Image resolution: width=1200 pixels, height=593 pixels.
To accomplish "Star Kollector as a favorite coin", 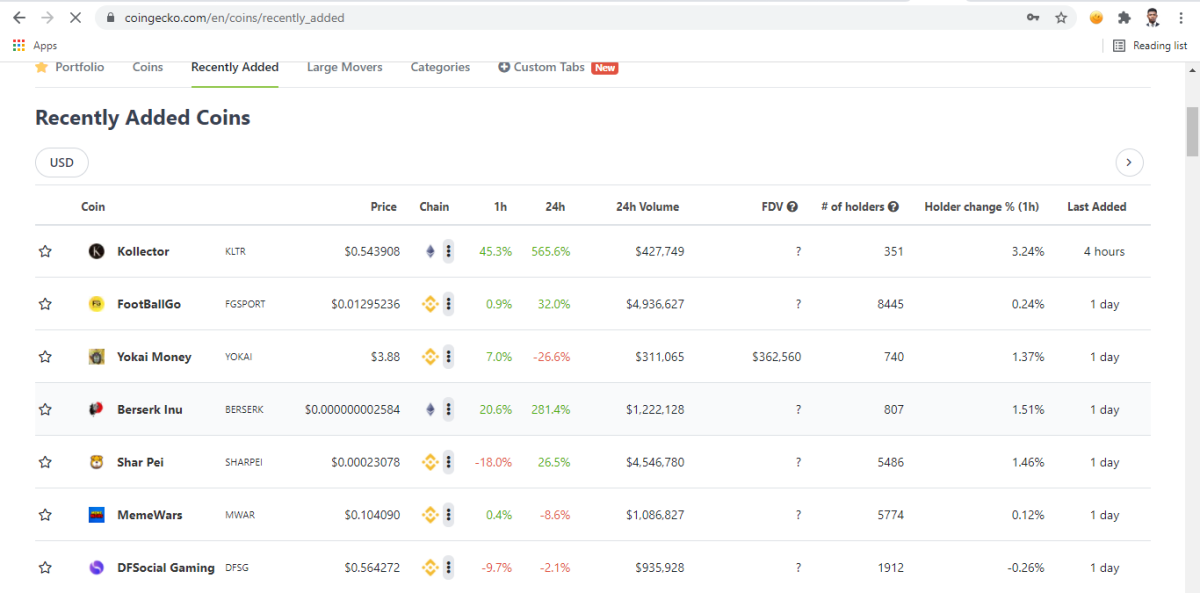I will pos(45,252).
